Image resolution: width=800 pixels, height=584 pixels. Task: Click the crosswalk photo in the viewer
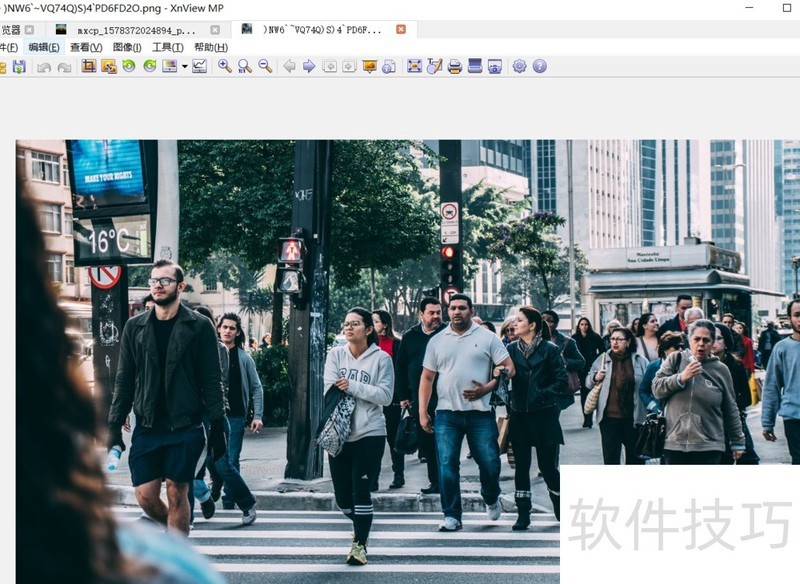408,362
